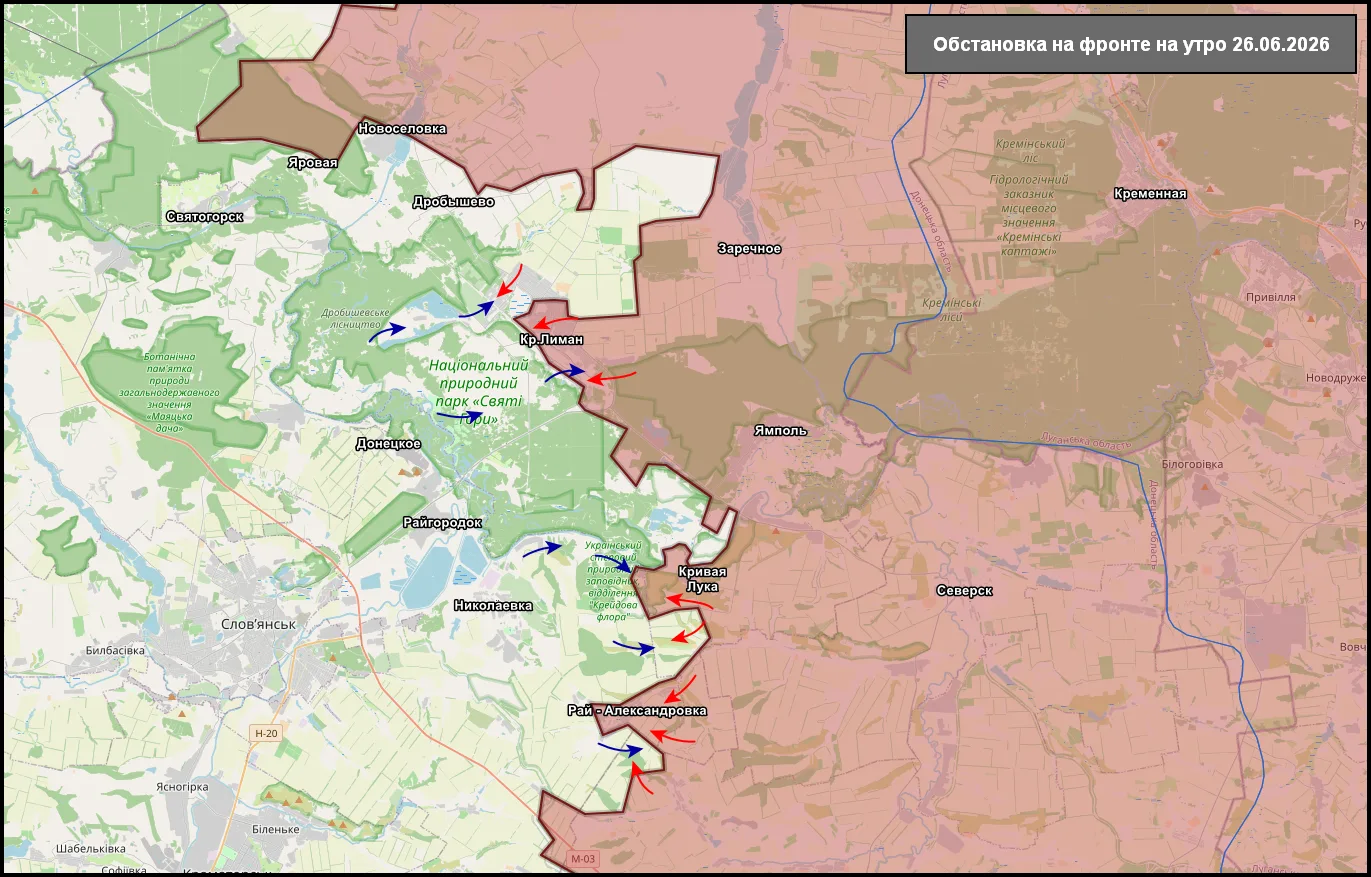
Task: Select the Кр.Лиман label
Action: pos(551,340)
